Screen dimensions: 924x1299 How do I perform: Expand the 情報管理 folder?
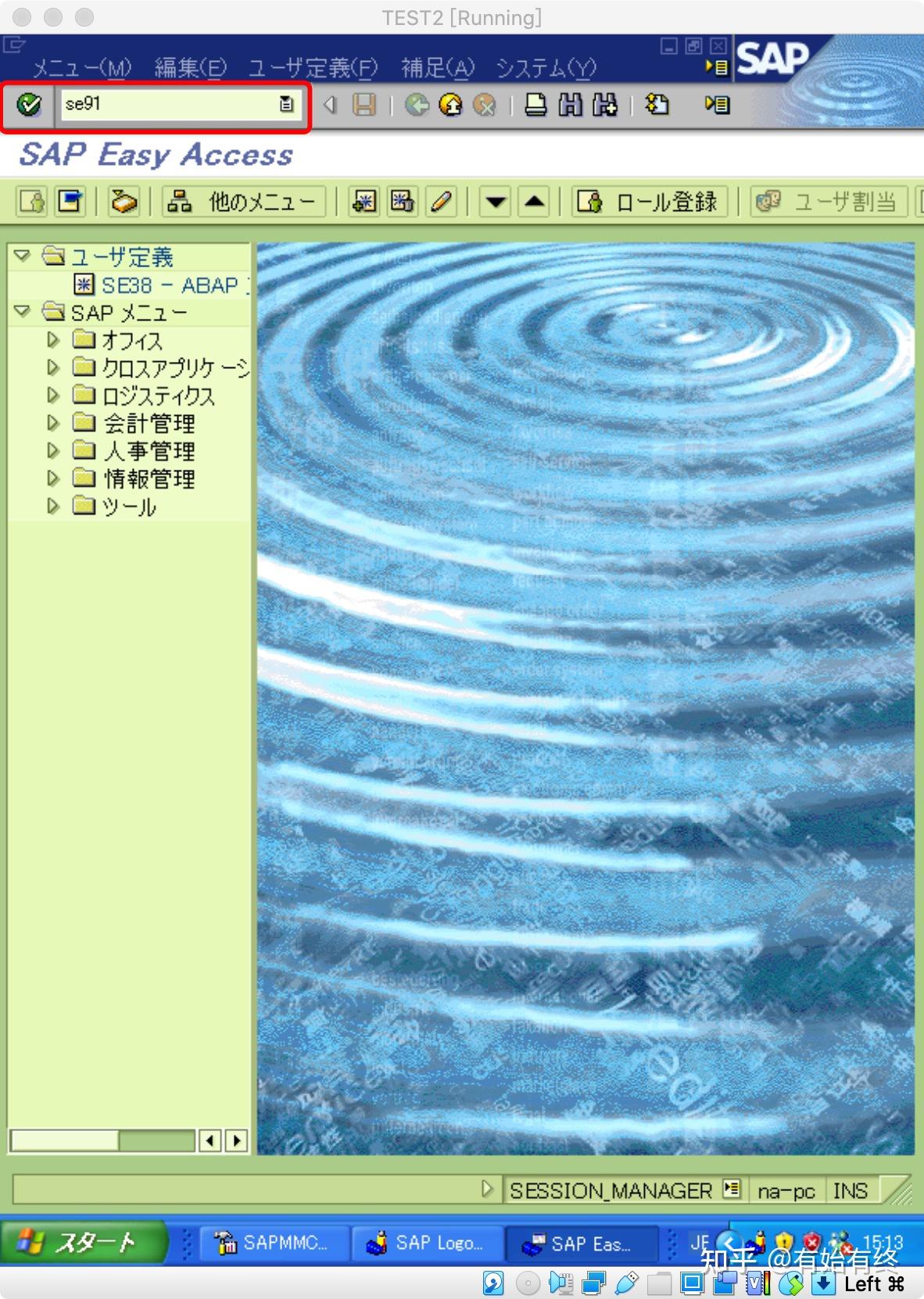coord(53,478)
